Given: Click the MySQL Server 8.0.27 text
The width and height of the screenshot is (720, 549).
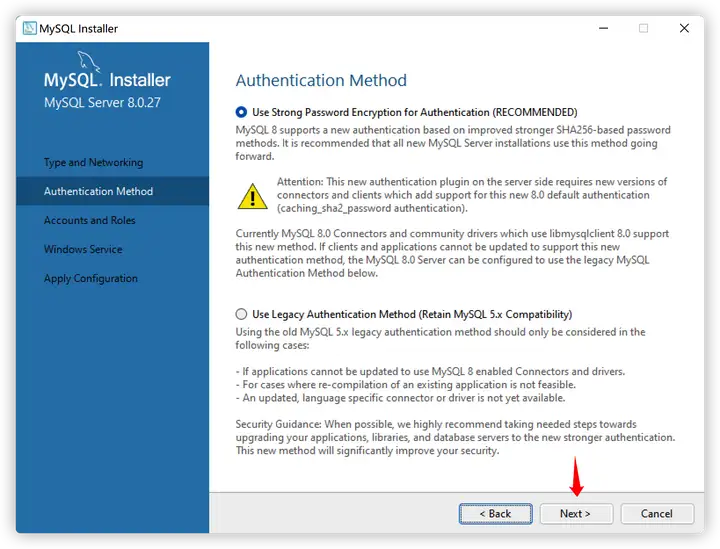Looking at the screenshot, I should pyautogui.click(x=102, y=102).
